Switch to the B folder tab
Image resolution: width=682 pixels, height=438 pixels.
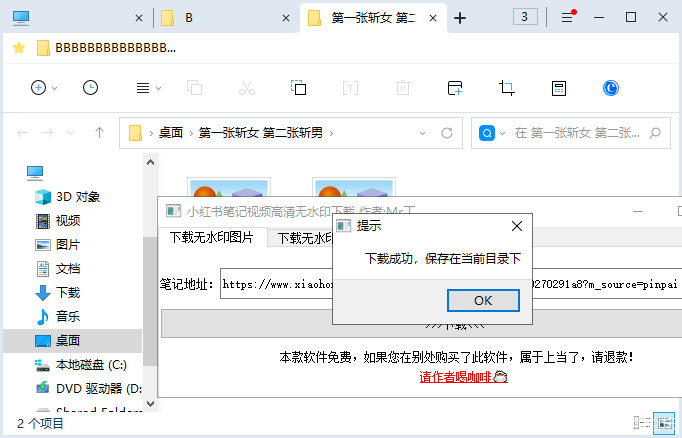coord(225,17)
